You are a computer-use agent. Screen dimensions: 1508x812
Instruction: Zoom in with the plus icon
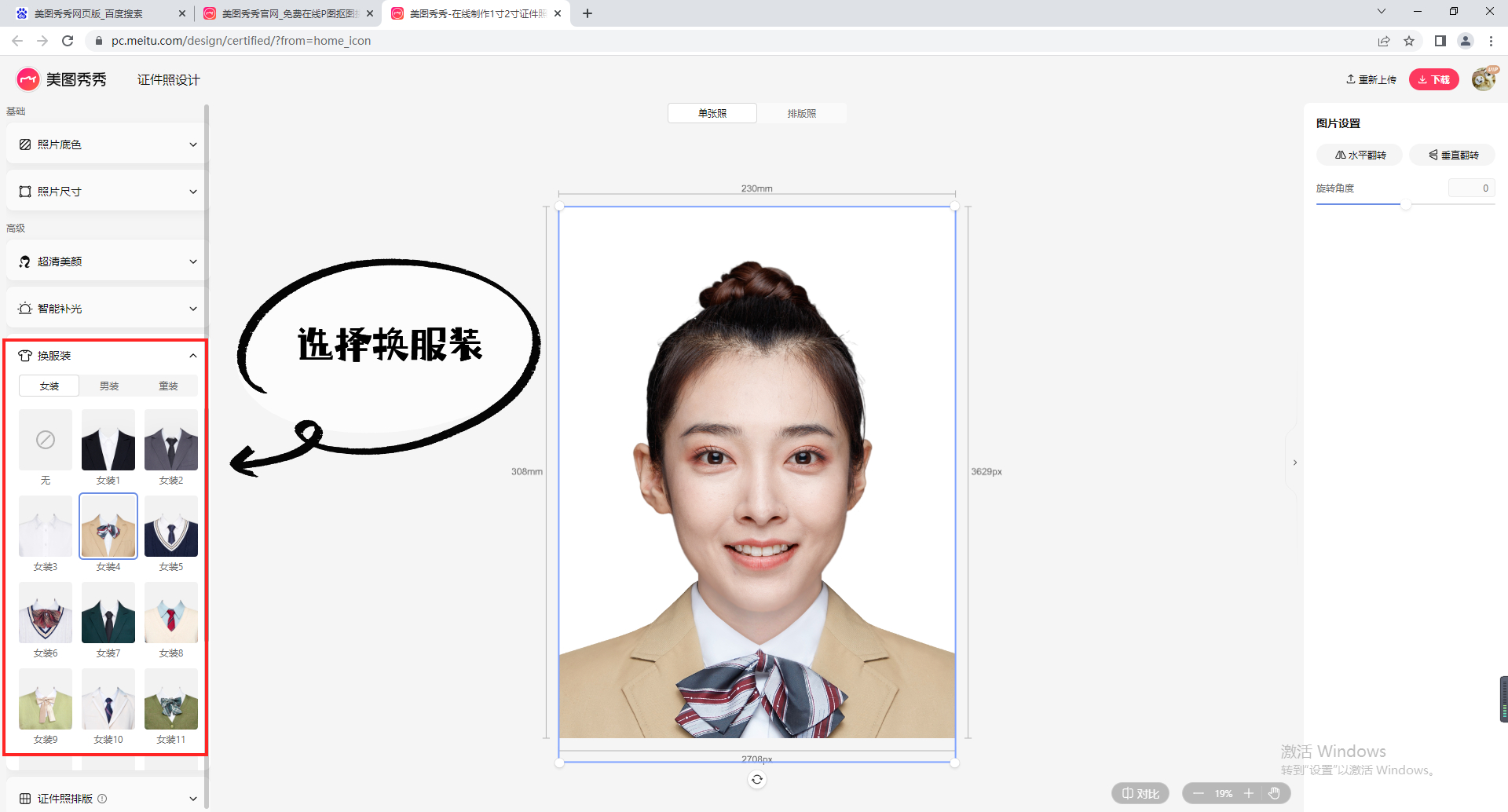[x=1249, y=793]
